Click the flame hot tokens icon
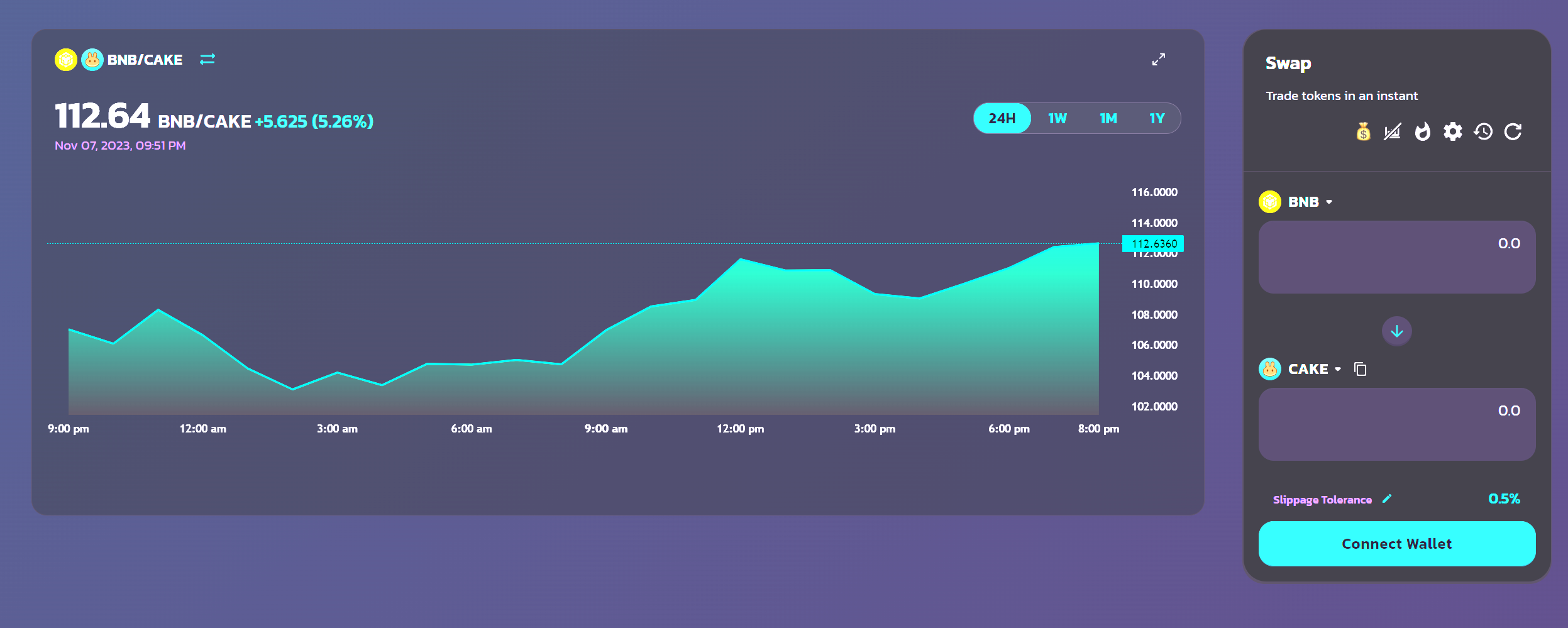The height and width of the screenshot is (628, 1568). pyautogui.click(x=1422, y=131)
